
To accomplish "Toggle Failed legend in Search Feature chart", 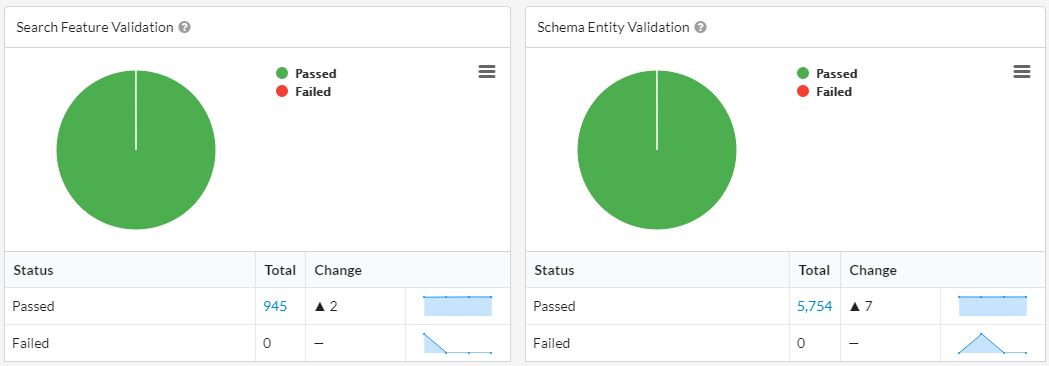I will tap(304, 92).
